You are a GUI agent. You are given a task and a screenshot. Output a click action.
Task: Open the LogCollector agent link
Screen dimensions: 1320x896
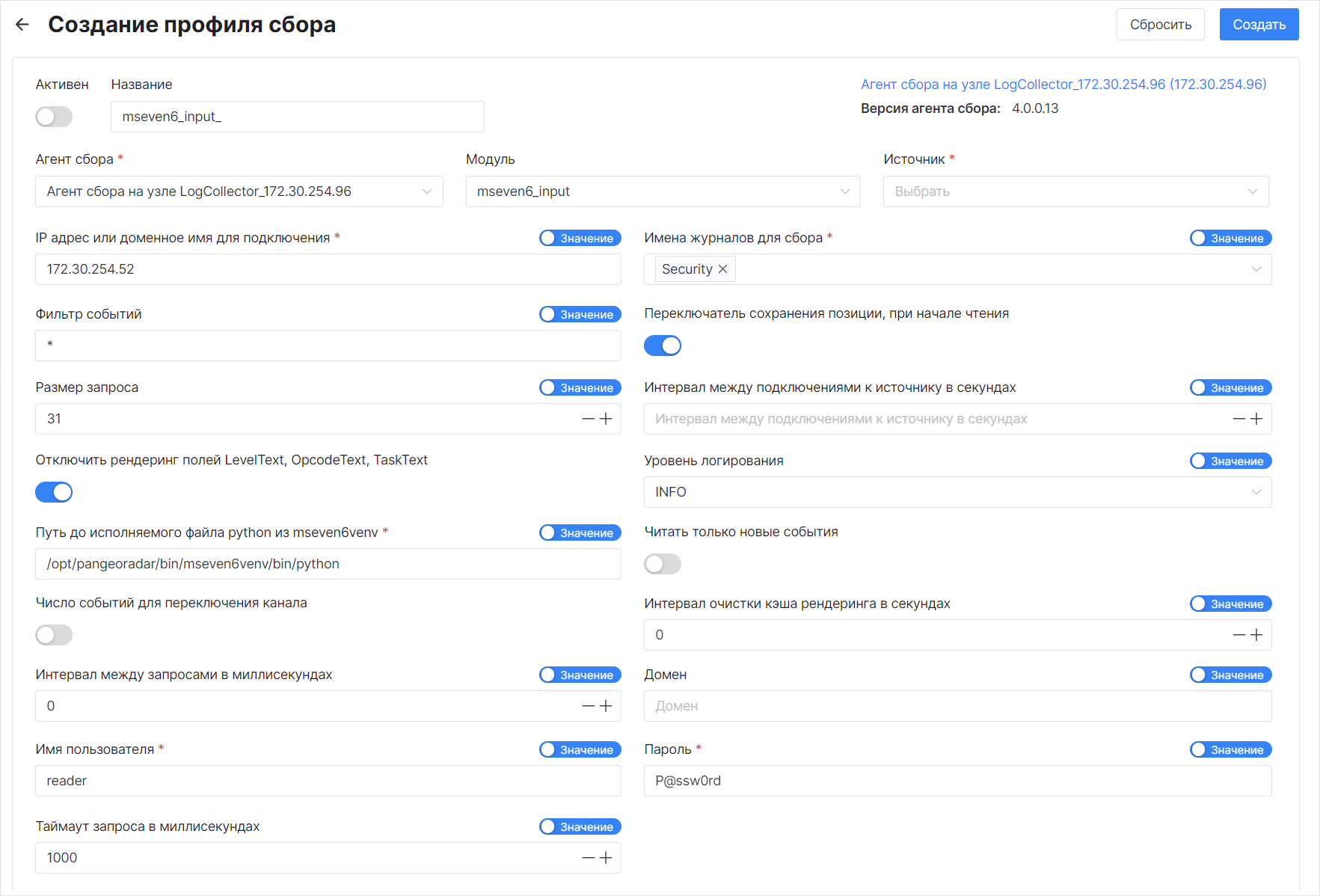coord(1063,85)
